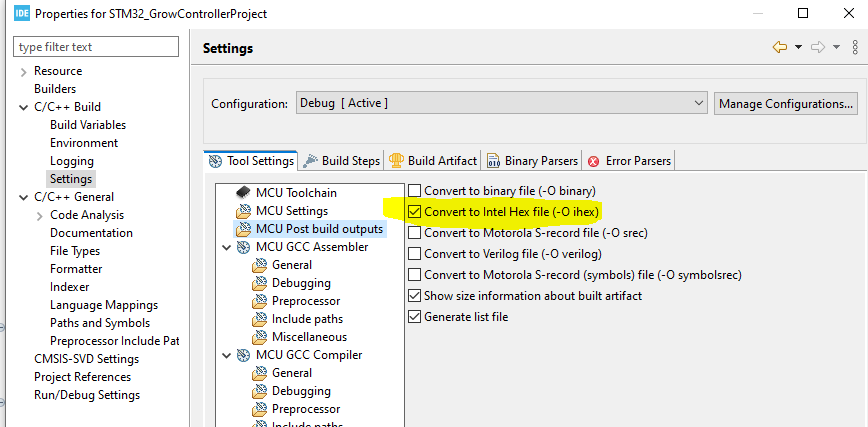
Task: Click the MCU GCC Compiler tool icon
Action: pos(243,355)
